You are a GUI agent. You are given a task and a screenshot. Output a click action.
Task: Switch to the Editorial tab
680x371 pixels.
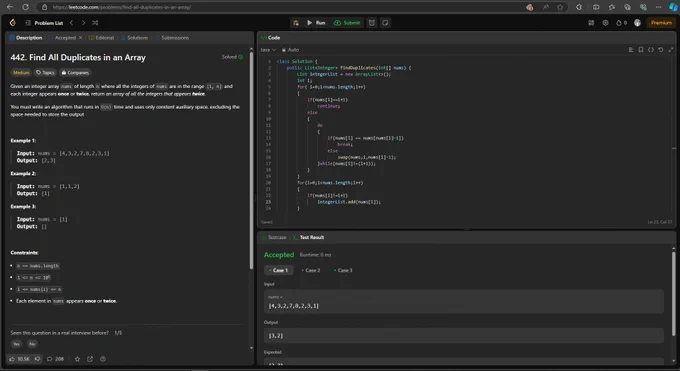[x=101, y=38]
